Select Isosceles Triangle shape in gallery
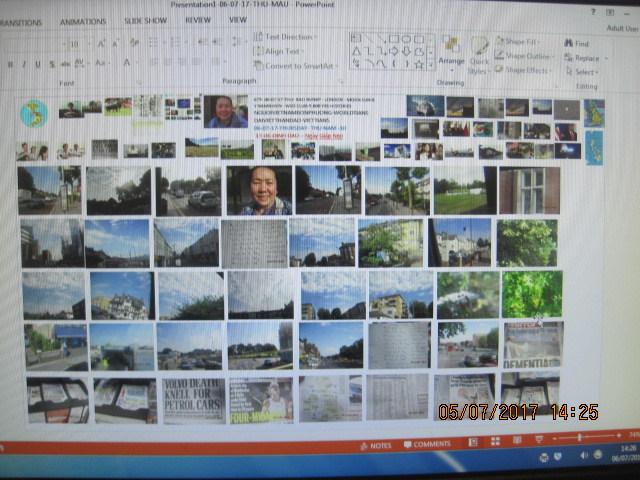 tap(356, 51)
